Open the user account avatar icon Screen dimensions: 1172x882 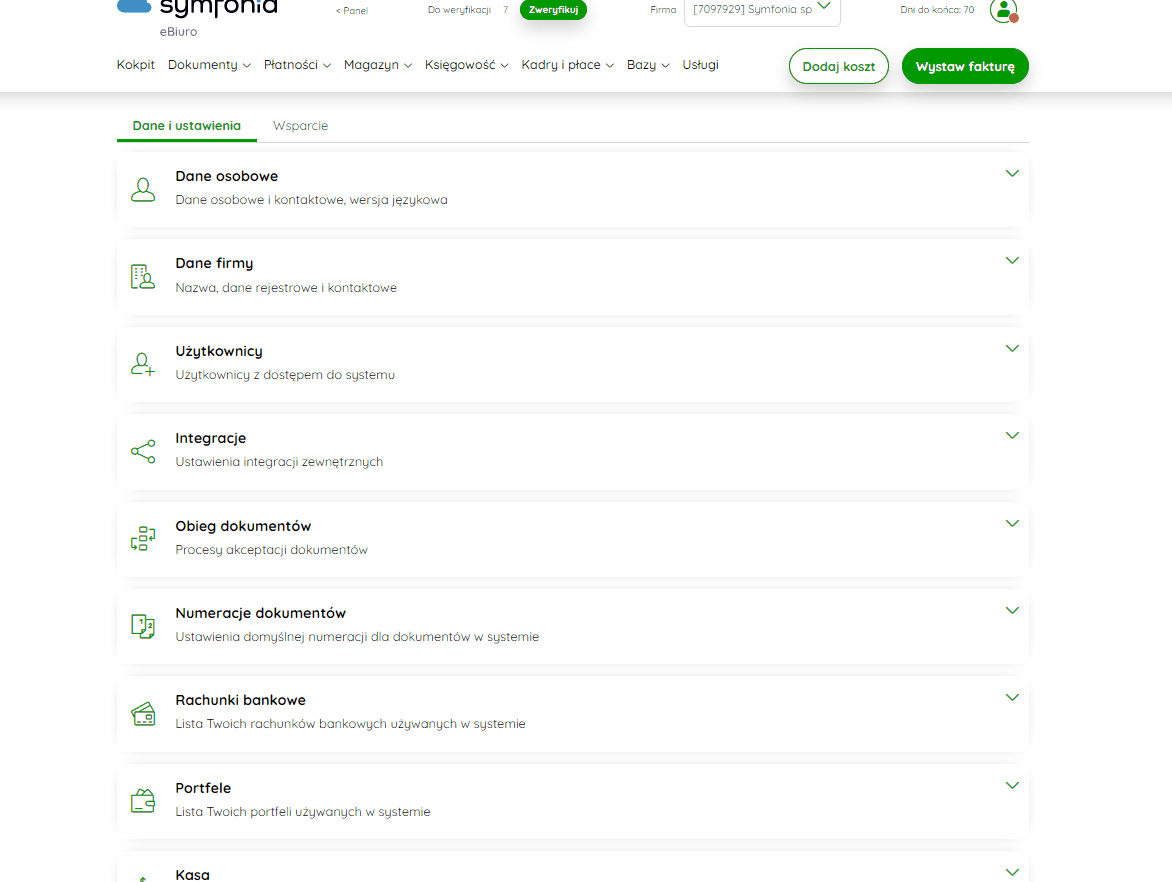(x=1004, y=10)
